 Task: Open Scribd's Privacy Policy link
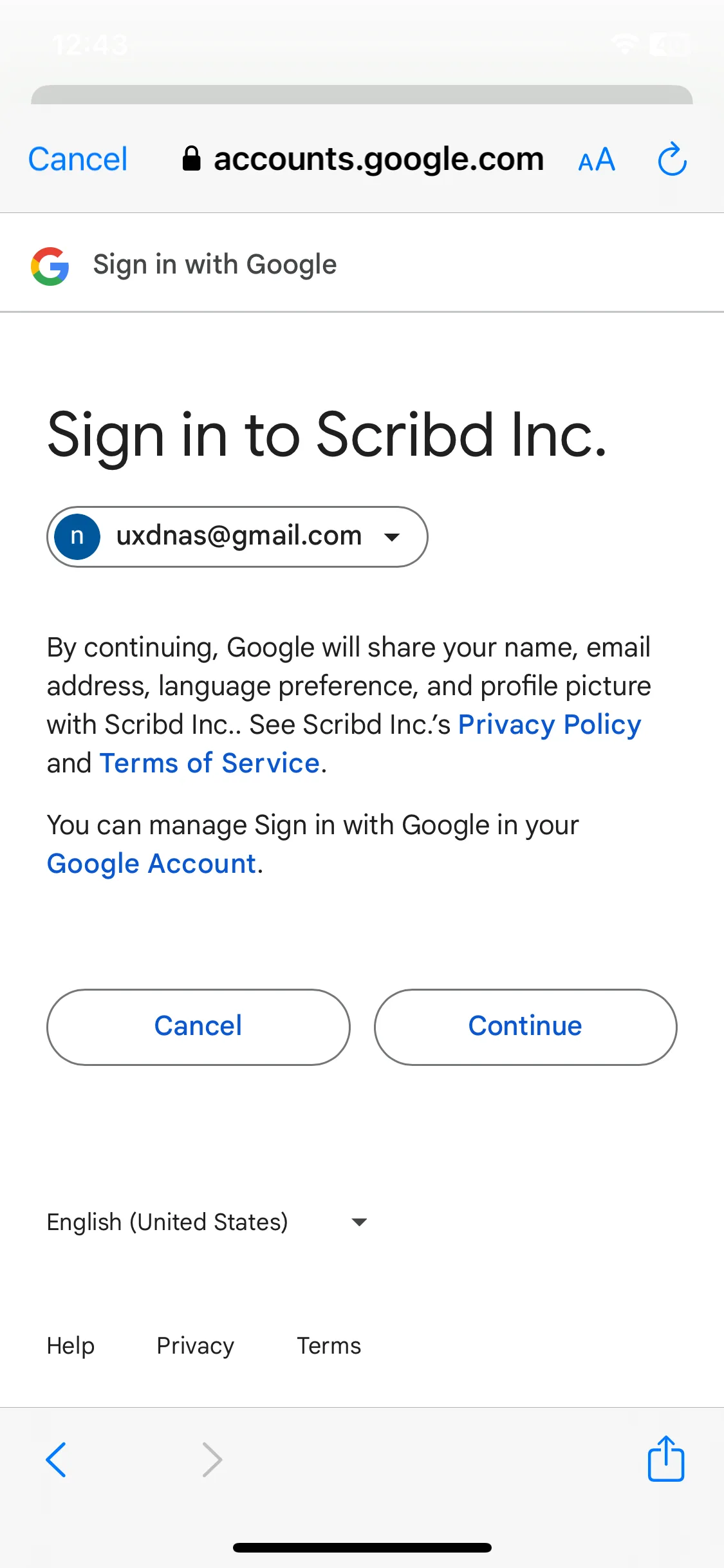(550, 725)
